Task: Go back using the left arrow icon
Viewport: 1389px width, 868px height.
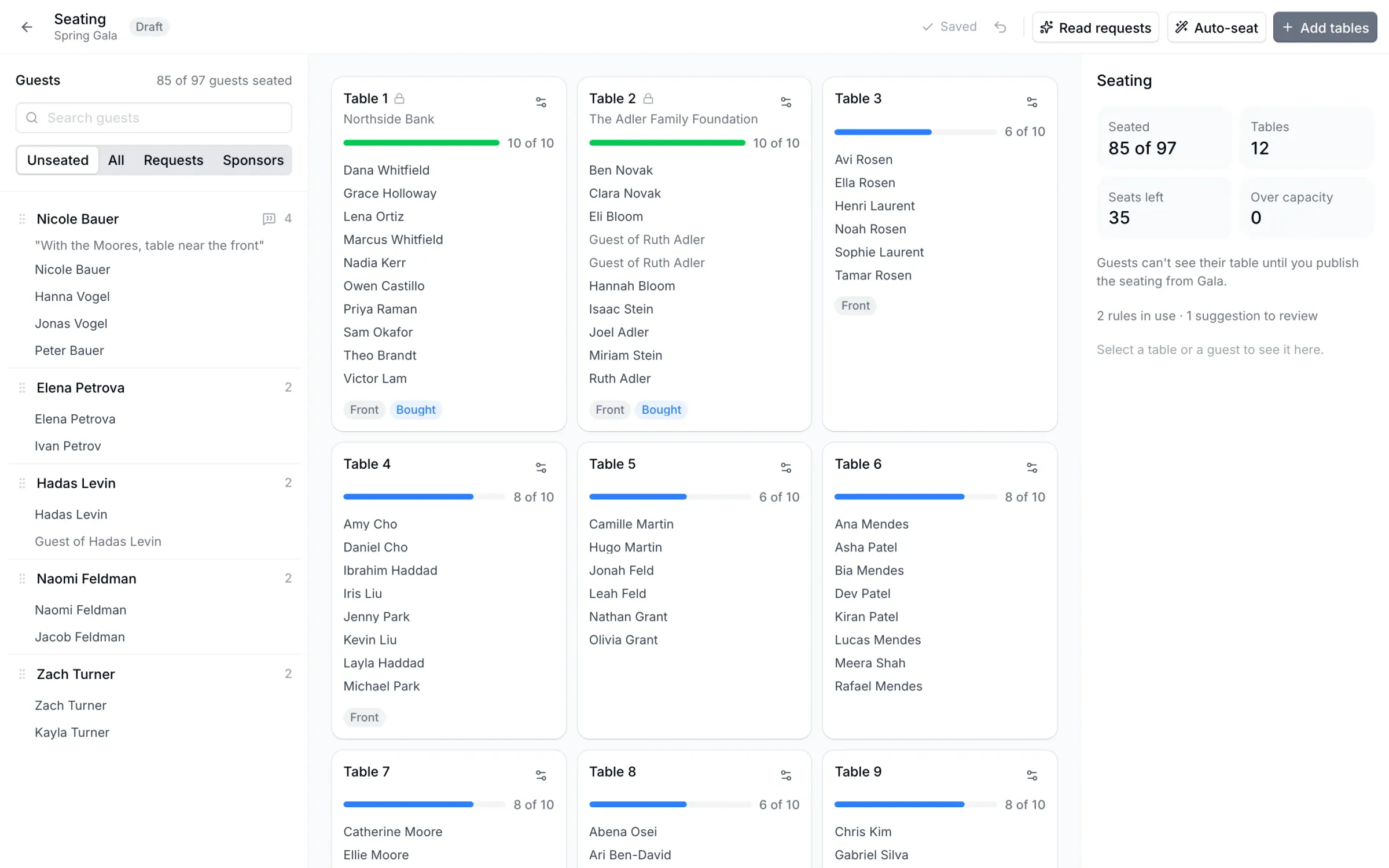Action: point(27,27)
